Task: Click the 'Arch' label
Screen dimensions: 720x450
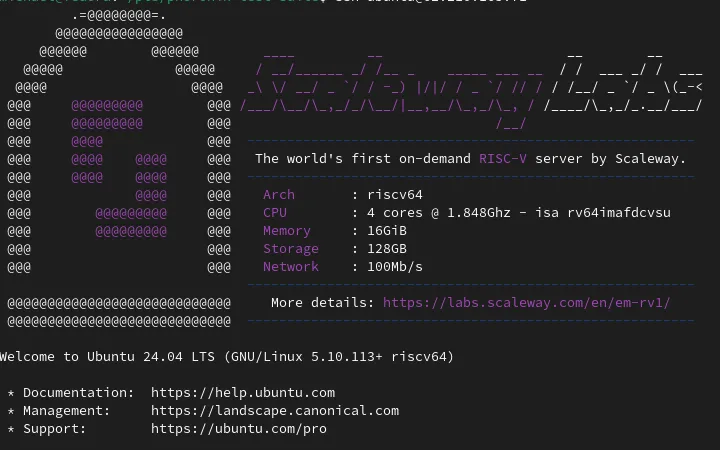Action: 279,195
